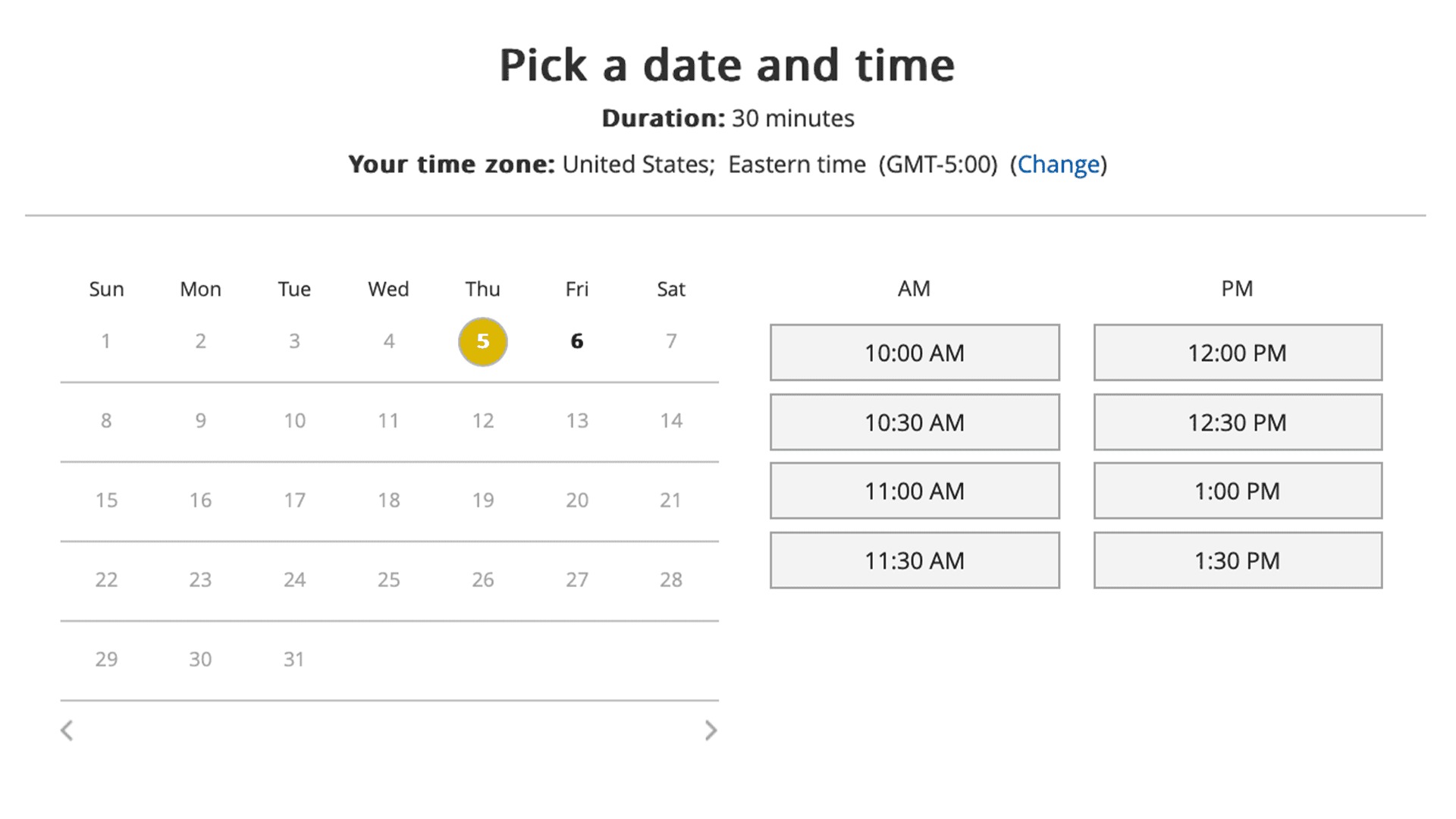The width and height of the screenshot is (1456, 819).
Task: Select the 1:30 PM time slot
Action: [1238, 560]
